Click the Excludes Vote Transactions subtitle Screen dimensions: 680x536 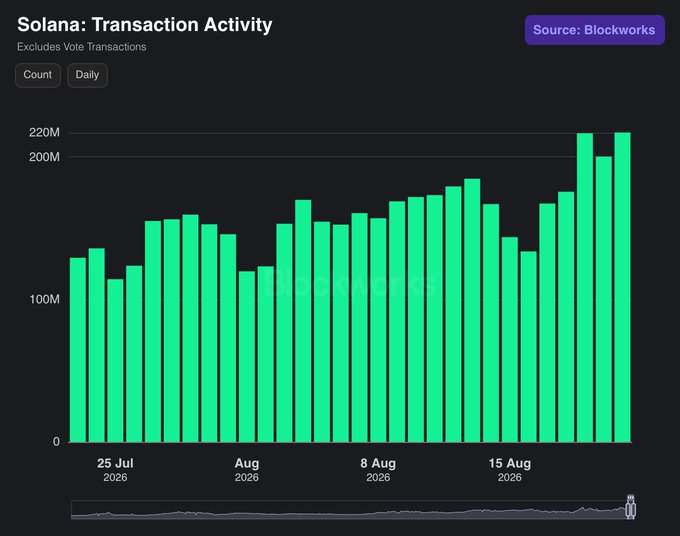click(82, 47)
